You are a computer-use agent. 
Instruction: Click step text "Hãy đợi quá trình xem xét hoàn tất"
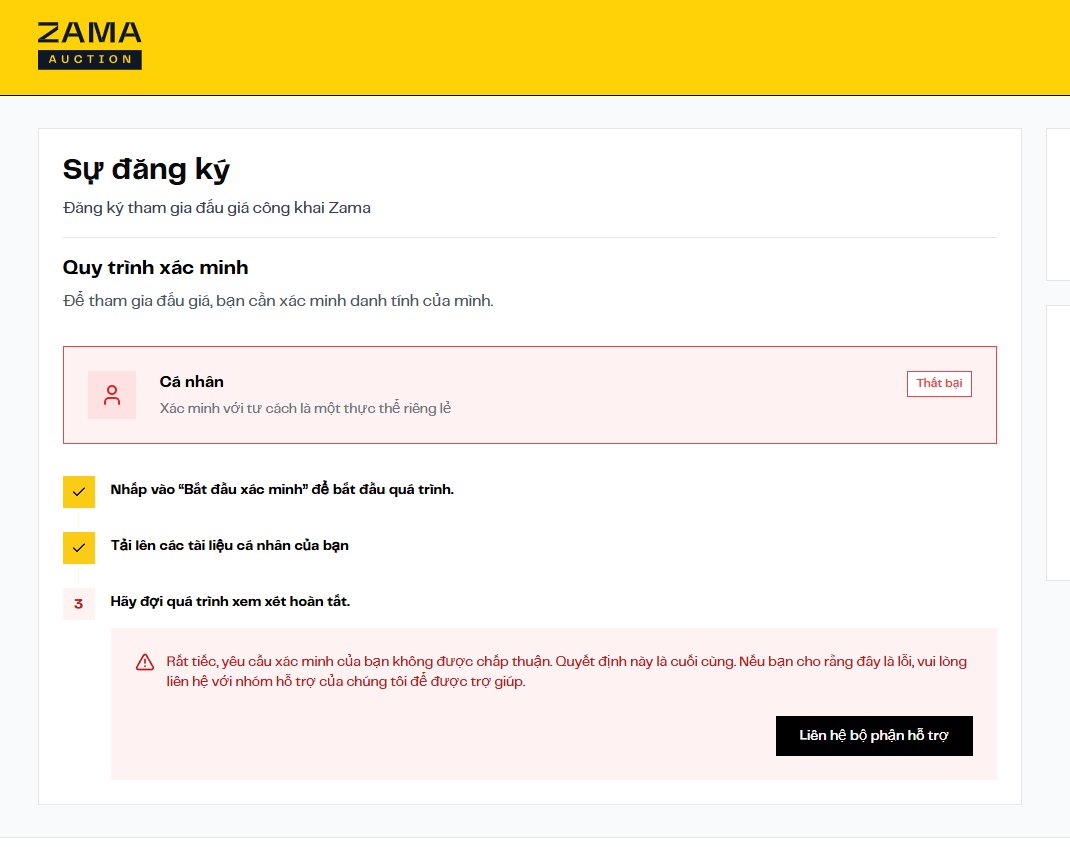[230, 601]
